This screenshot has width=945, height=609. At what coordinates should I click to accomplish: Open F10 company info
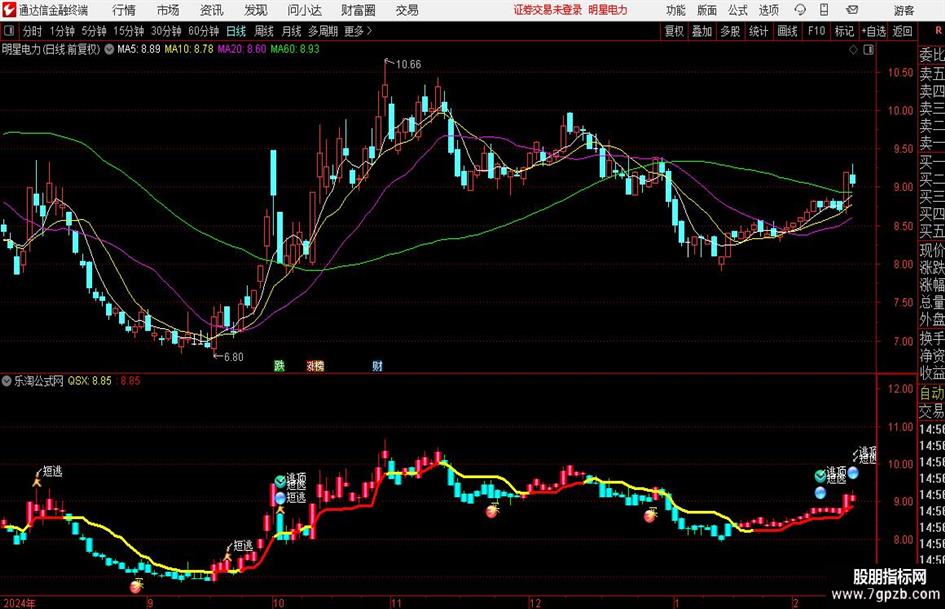[x=816, y=31]
